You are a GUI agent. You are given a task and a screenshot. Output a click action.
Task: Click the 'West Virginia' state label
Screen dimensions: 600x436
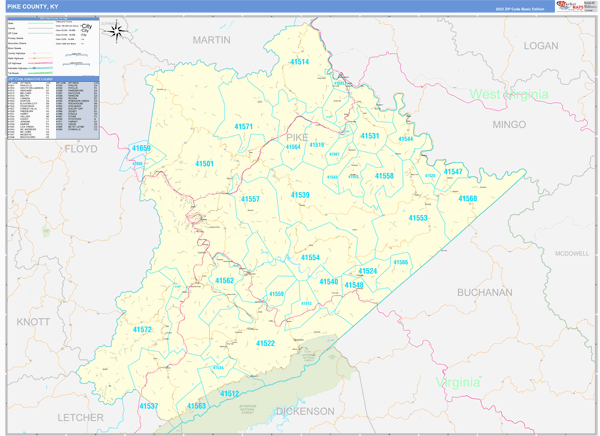[x=509, y=94]
